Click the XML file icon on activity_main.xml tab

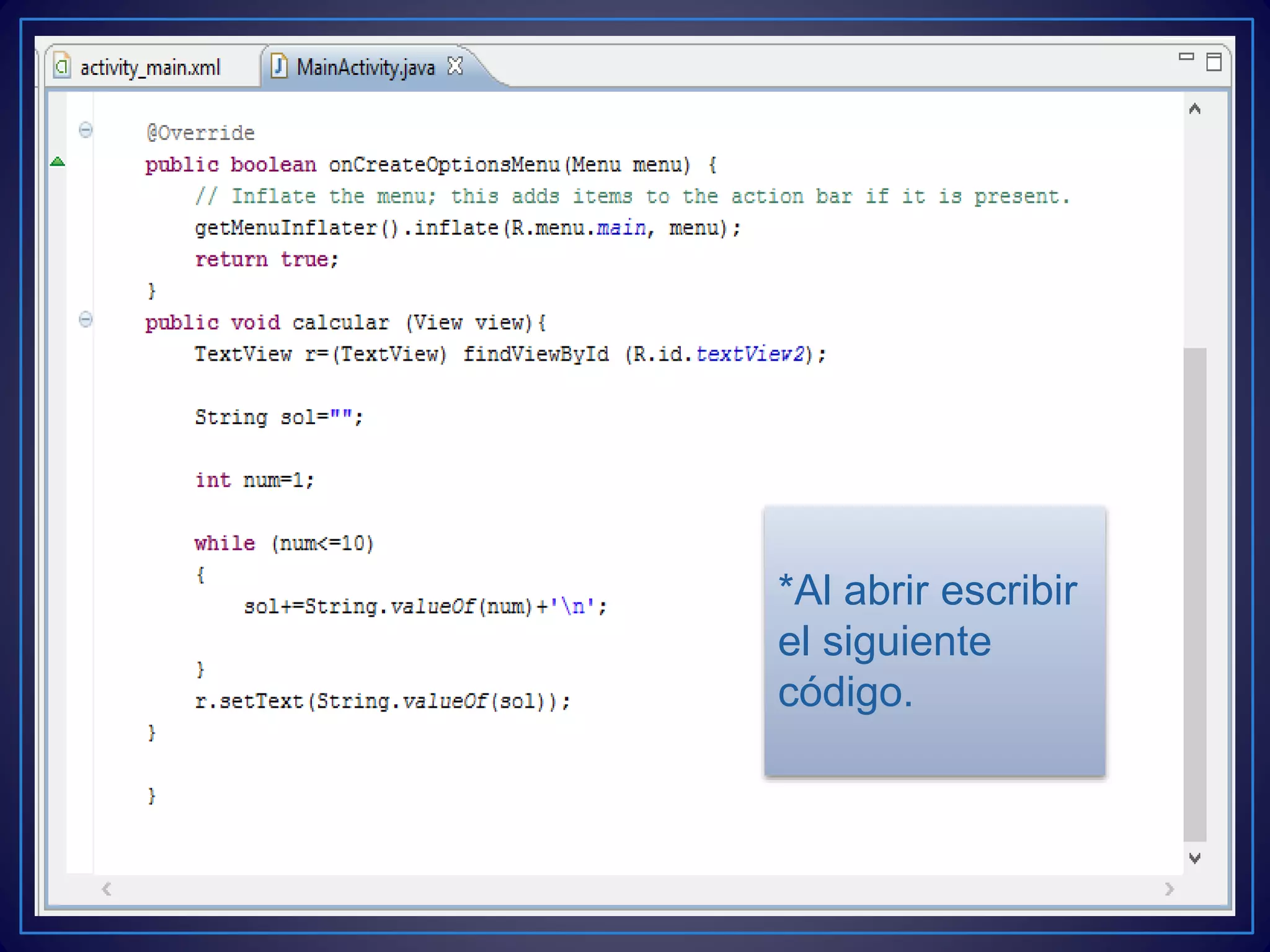point(62,66)
